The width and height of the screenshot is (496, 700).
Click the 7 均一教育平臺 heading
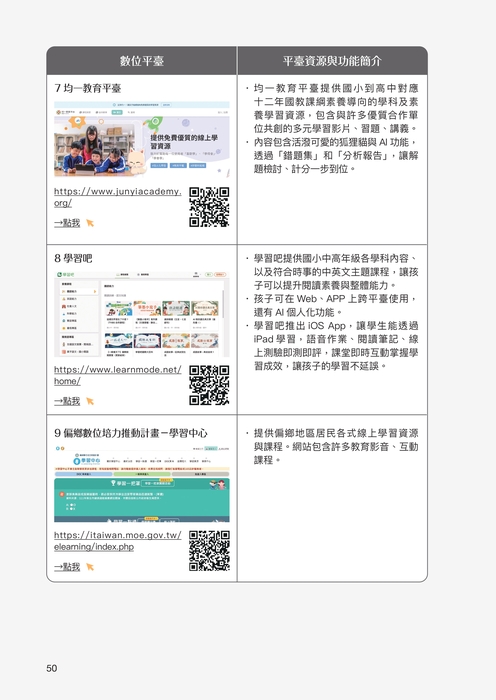tap(88, 88)
